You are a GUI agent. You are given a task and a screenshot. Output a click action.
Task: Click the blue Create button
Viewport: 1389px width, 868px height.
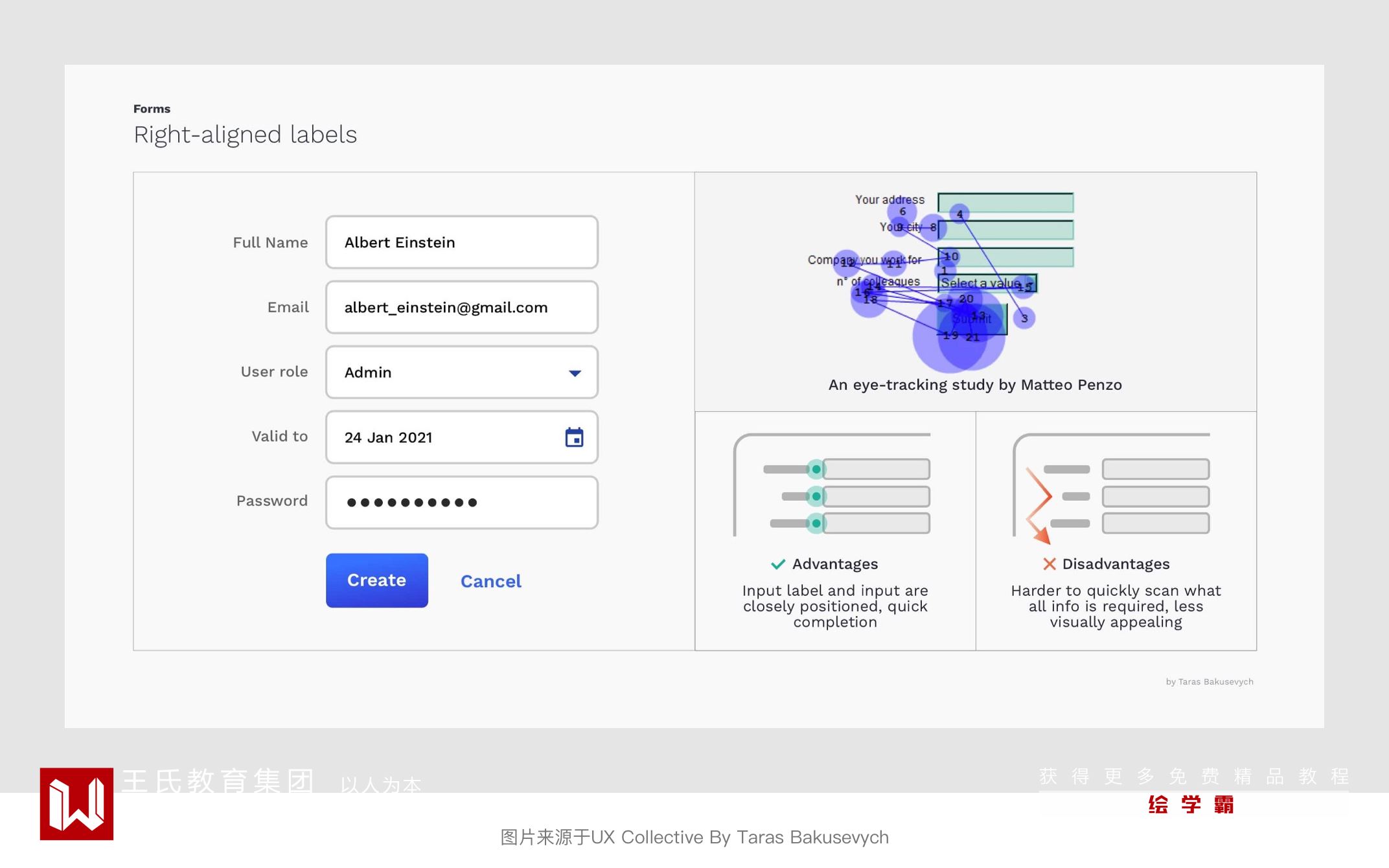(x=376, y=580)
